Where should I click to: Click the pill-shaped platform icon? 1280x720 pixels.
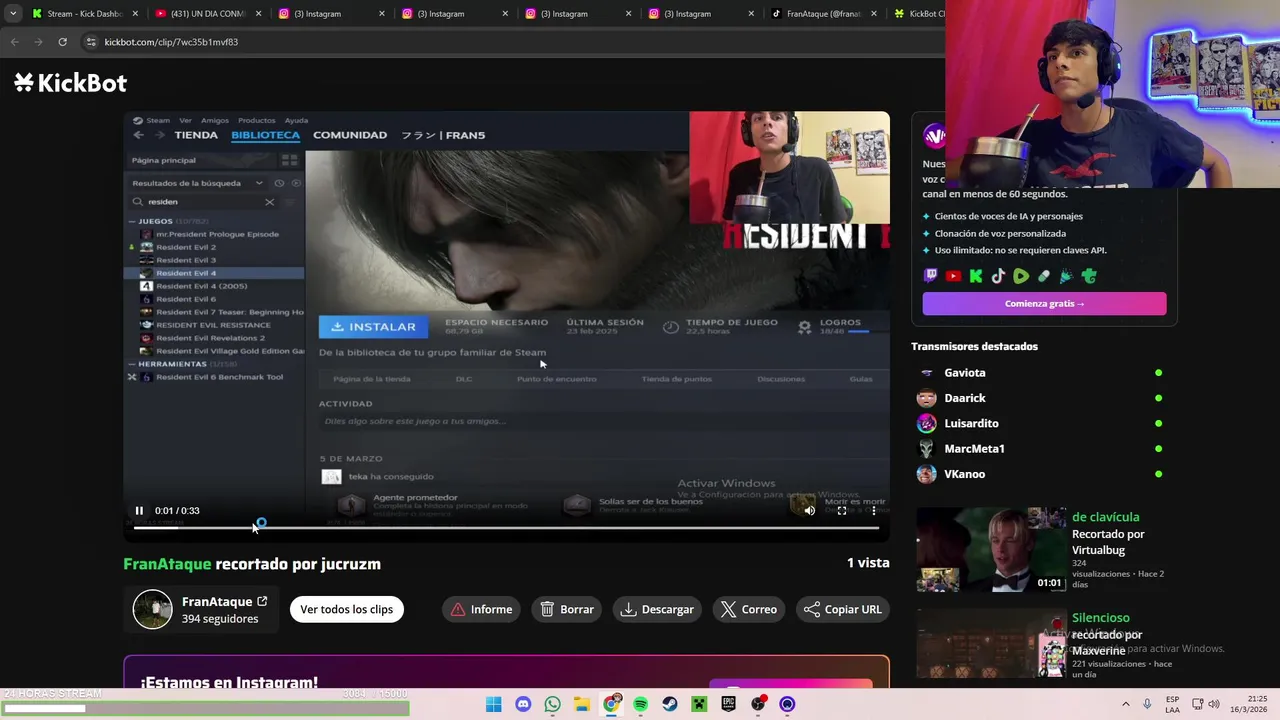point(1044,276)
